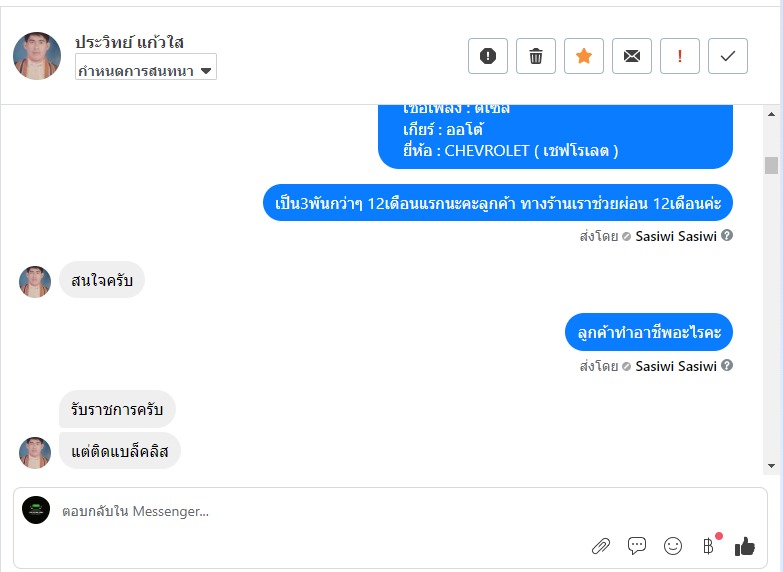The width and height of the screenshot is (783, 572).
Task: Click the scrollbar down arrow
Action: (x=771, y=465)
